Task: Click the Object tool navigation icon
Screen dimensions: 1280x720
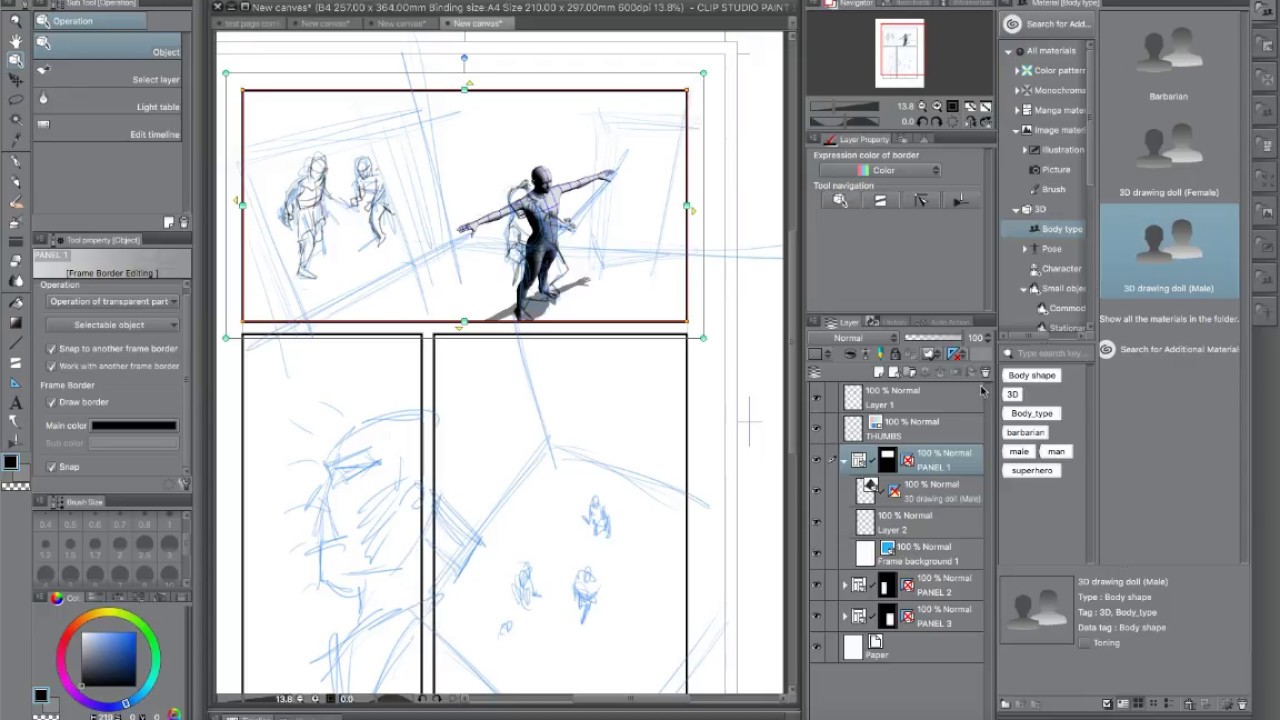Action: coord(840,201)
